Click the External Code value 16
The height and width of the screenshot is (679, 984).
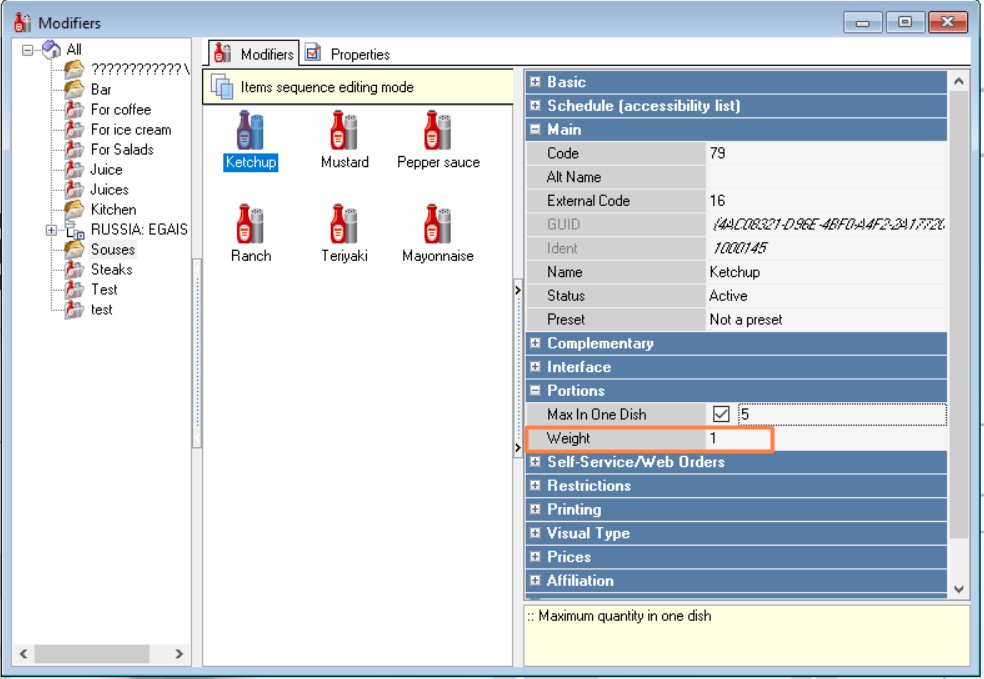point(717,201)
